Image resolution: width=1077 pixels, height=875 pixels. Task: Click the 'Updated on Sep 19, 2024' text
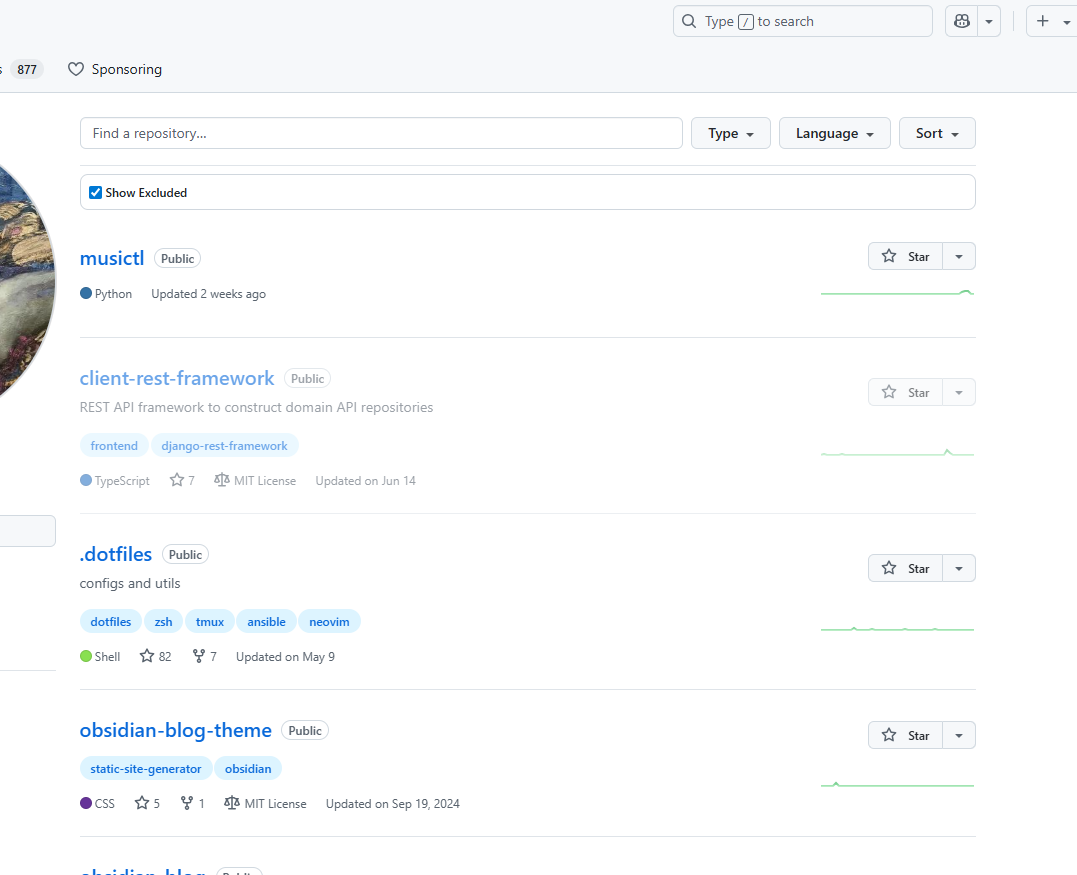392,804
